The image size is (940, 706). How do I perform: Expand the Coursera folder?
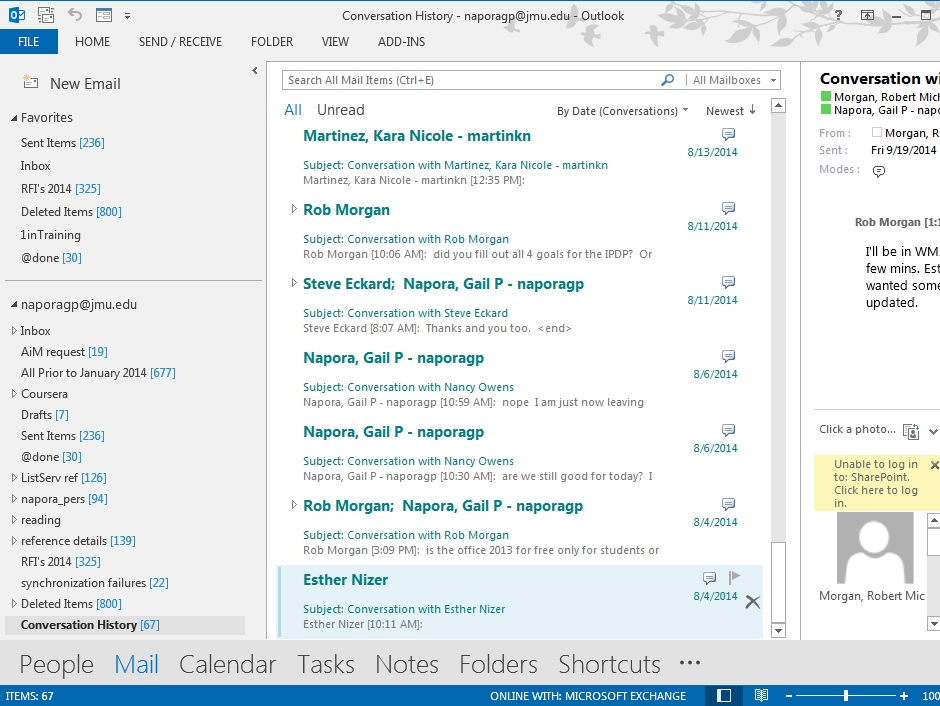coord(14,394)
